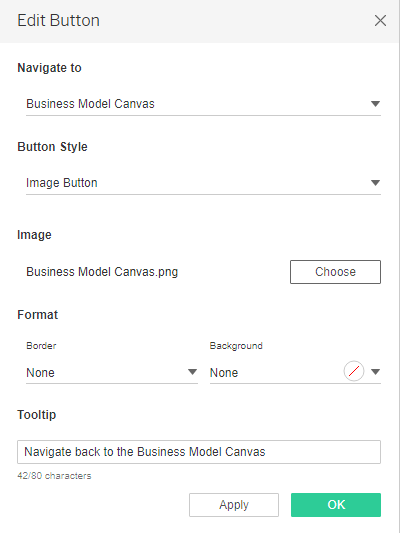Click the Format section heading
Image resolution: width=400 pixels, height=533 pixels.
tap(38, 315)
